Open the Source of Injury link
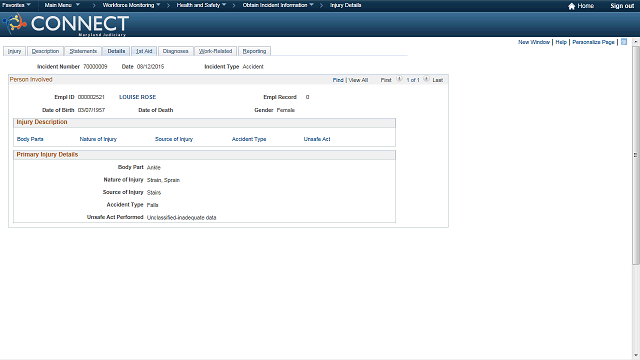 point(174,139)
